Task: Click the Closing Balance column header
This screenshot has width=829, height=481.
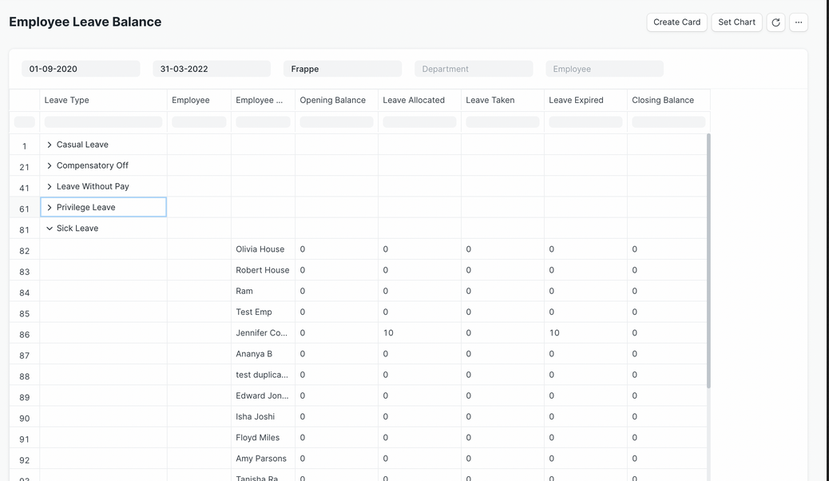Action: click(668, 100)
